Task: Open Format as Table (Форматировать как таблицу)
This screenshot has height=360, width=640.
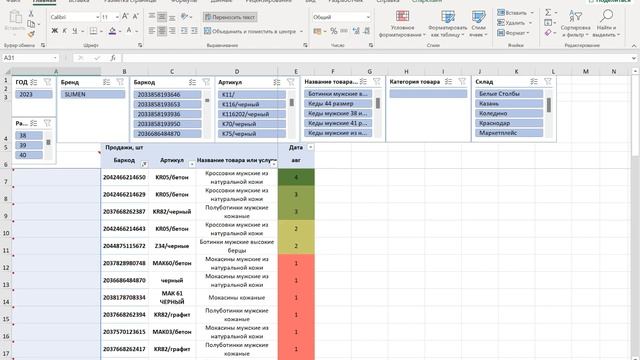Action: pos(447,24)
